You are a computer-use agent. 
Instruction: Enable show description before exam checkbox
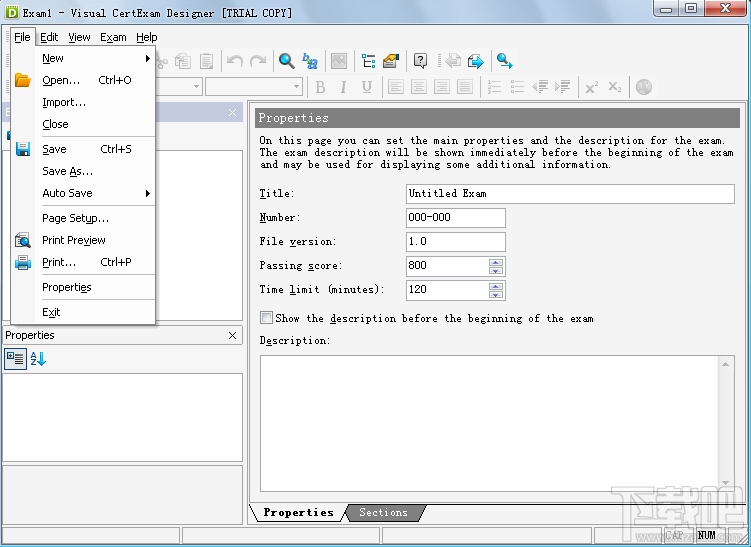pos(266,318)
